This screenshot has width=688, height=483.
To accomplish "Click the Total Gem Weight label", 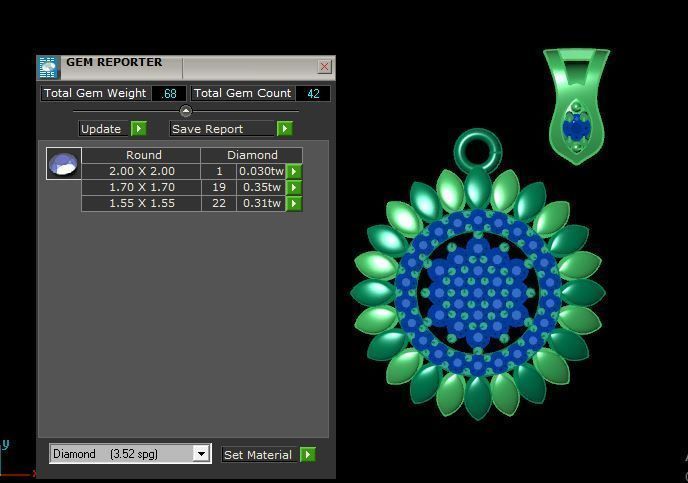I will pyautogui.click(x=95, y=93).
